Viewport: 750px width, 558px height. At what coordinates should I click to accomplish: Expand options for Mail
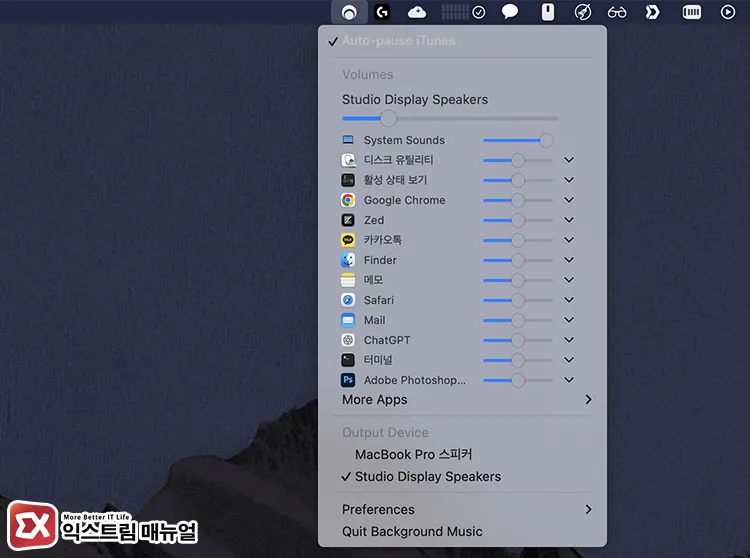[569, 320]
